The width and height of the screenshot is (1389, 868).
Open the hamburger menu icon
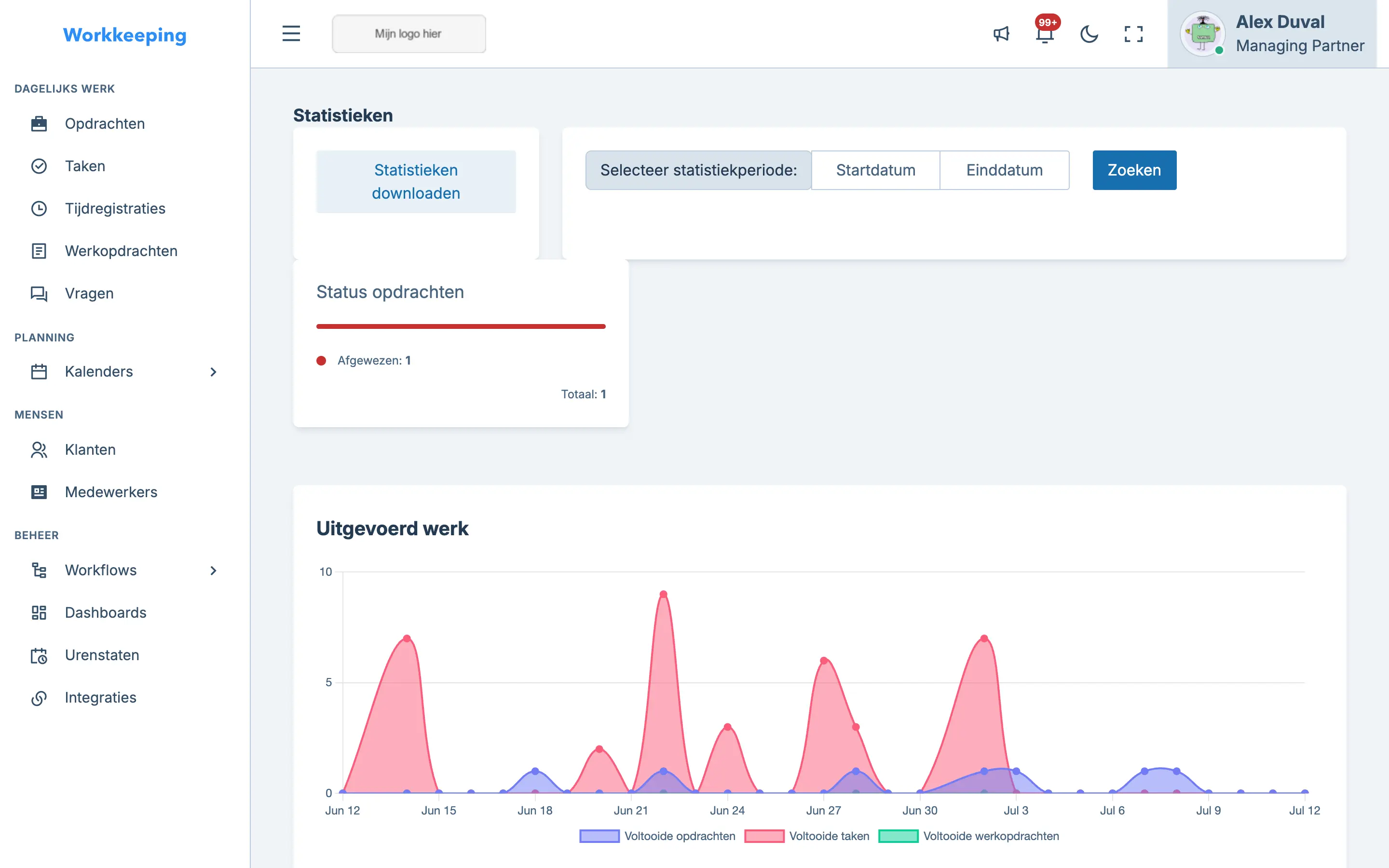pos(291,33)
